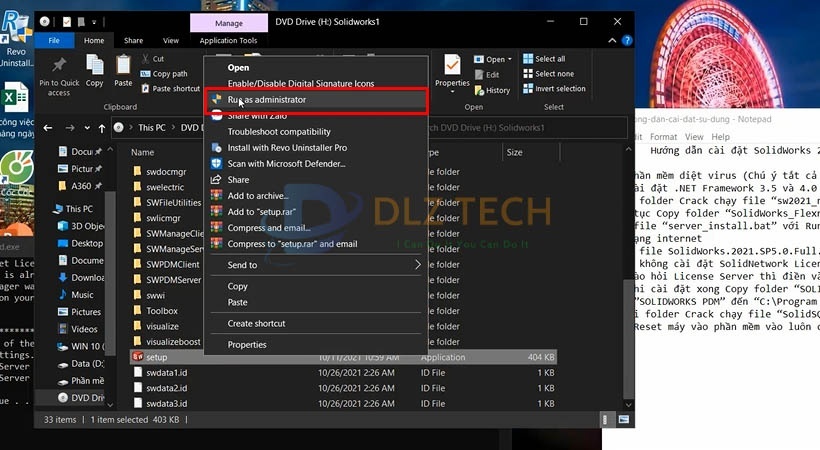Switch to the Share ribbon tab
The width and height of the screenshot is (820, 450).
pos(133,40)
